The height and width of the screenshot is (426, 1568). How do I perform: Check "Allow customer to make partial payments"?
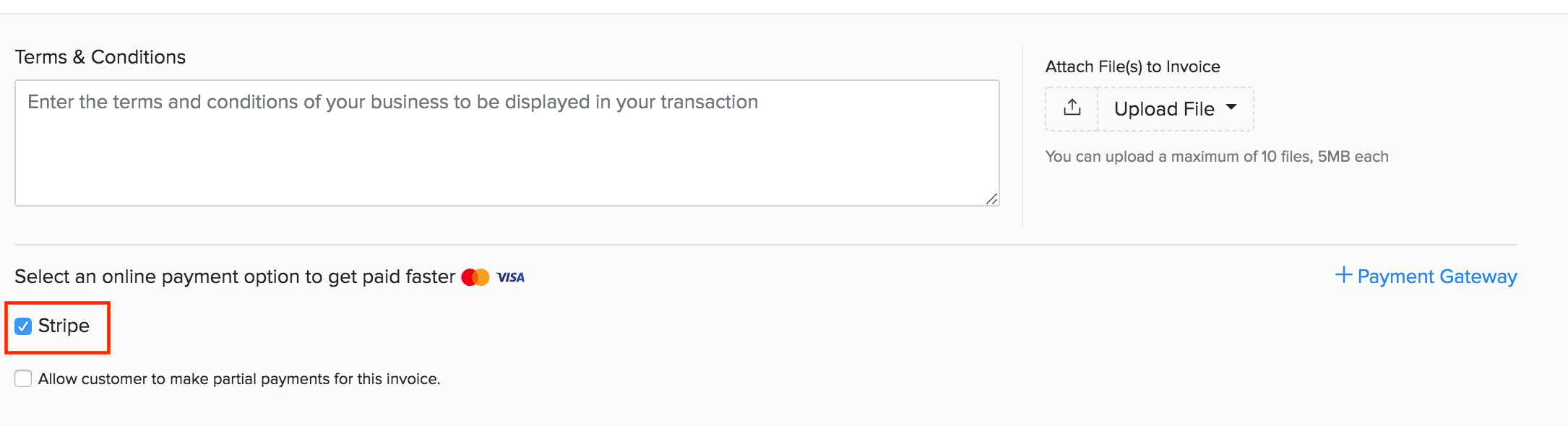22,378
